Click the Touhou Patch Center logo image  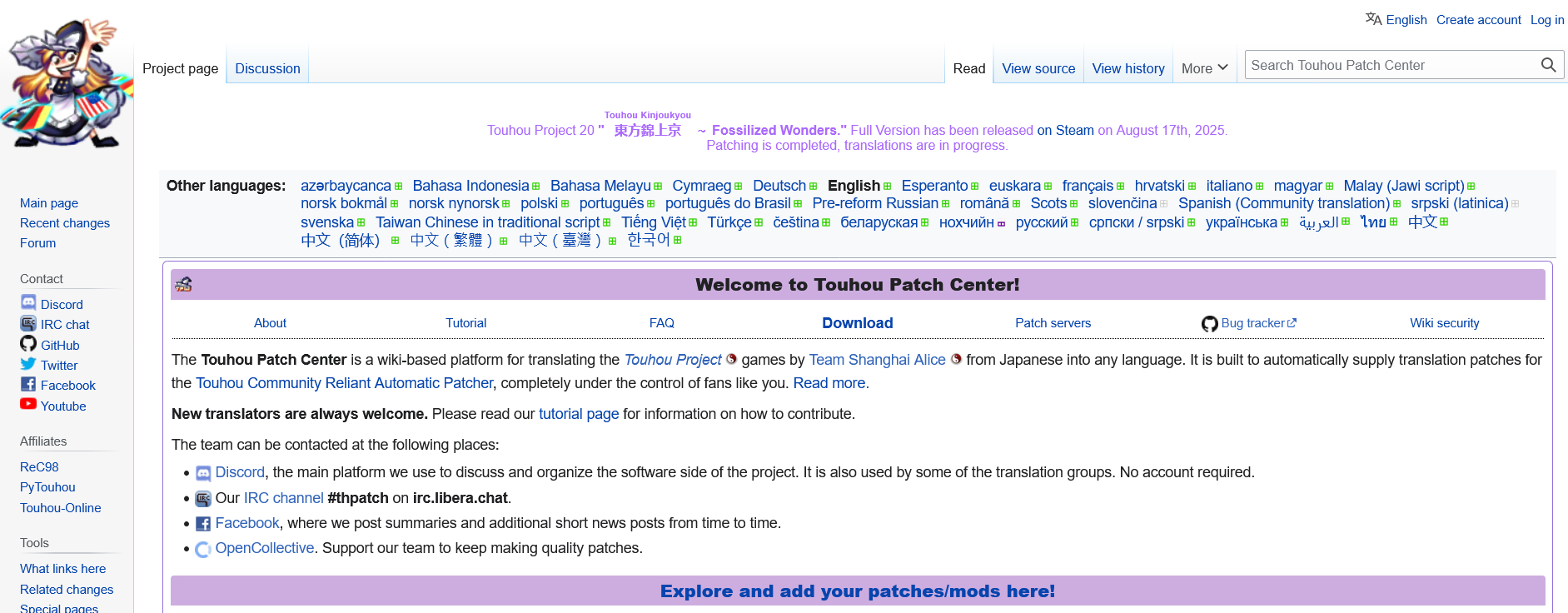click(67, 83)
